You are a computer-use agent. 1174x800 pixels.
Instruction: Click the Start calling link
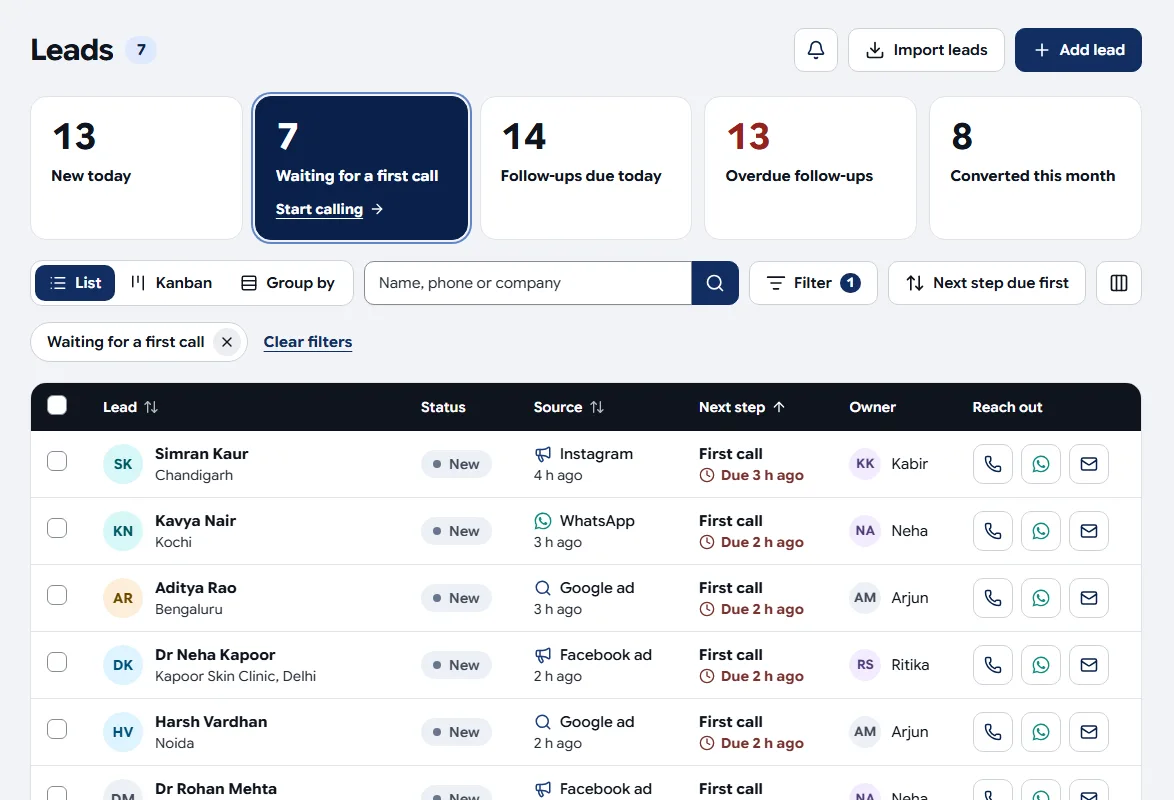point(329,209)
